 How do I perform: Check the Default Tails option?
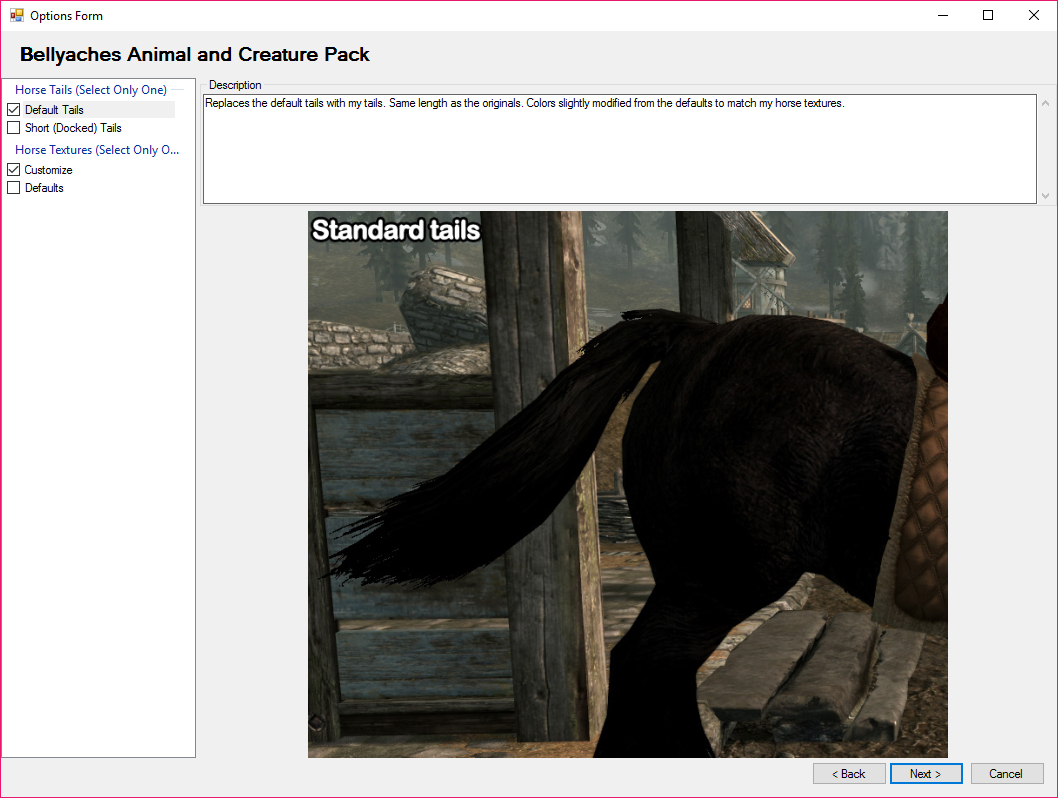13,109
